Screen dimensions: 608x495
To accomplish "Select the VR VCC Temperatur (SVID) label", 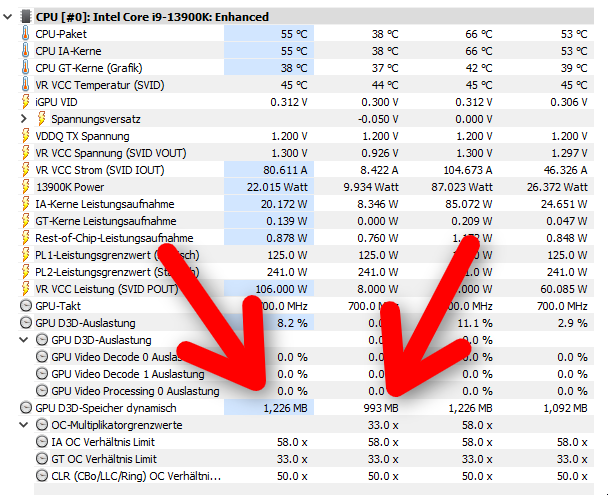I will pos(100,85).
